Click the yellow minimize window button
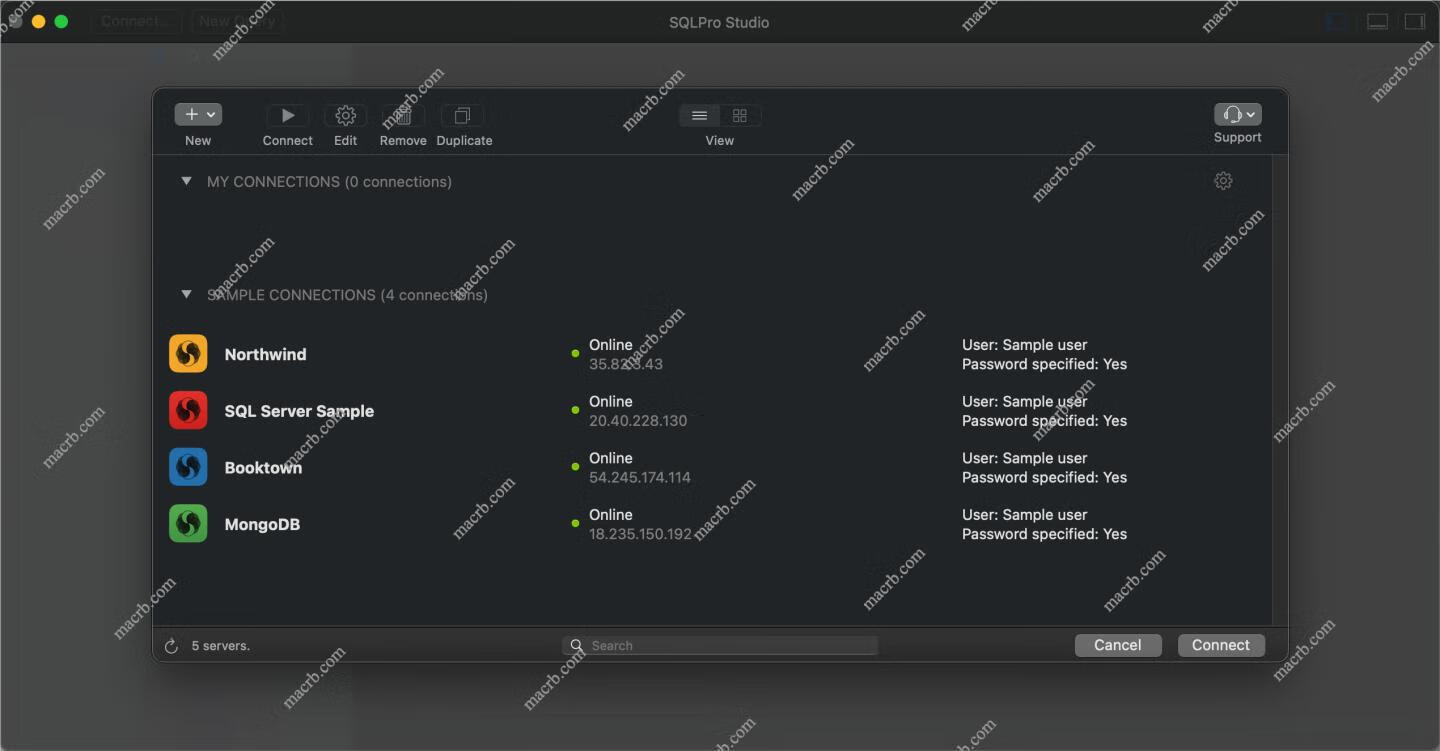 (x=38, y=21)
